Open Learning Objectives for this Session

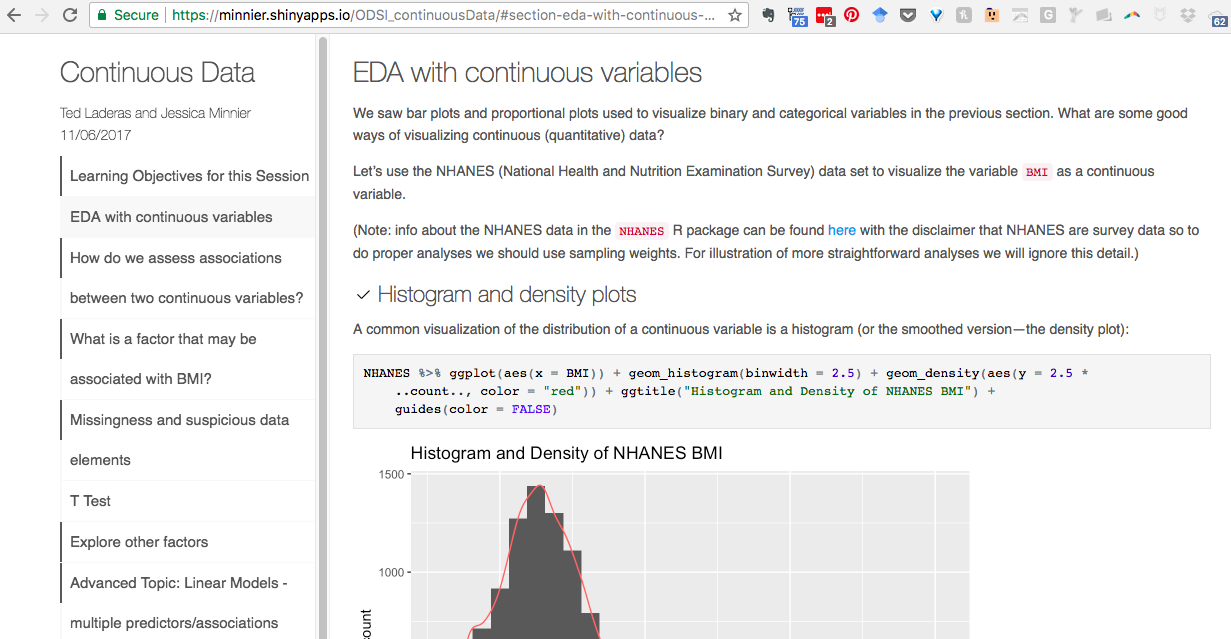tap(187, 176)
